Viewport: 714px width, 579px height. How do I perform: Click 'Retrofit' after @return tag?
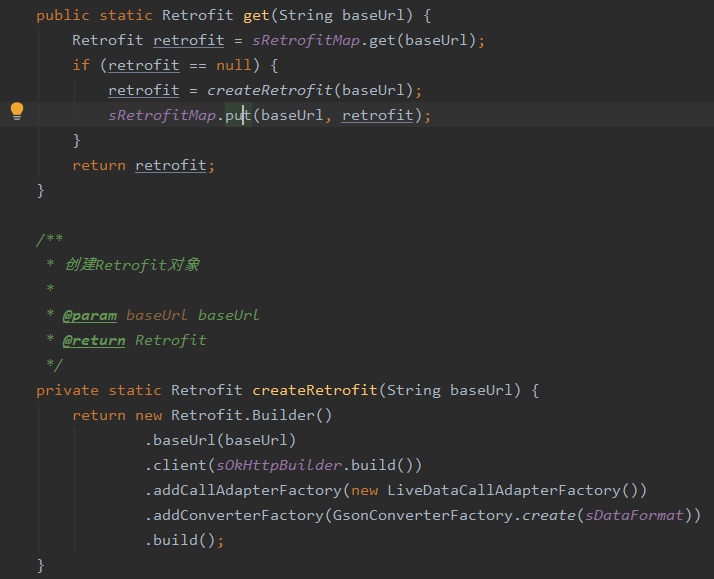point(171,340)
